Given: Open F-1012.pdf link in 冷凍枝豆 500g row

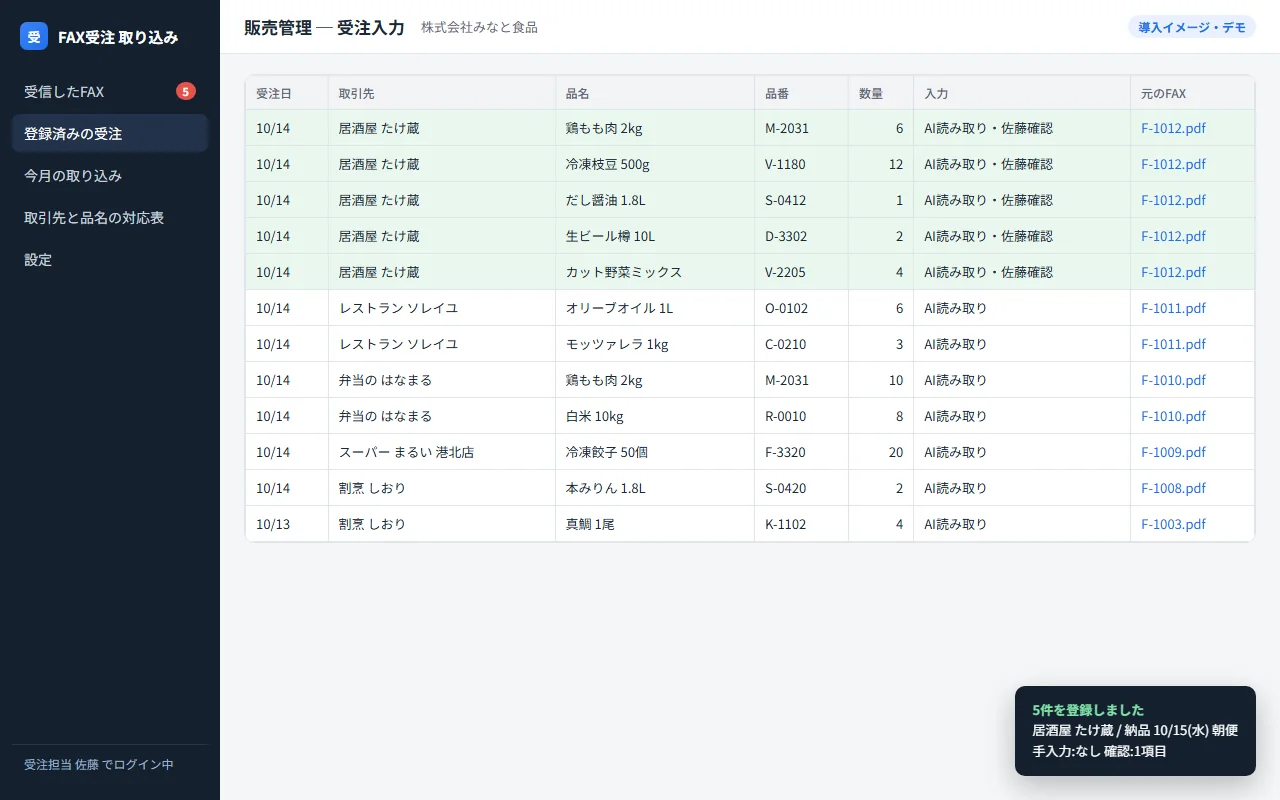Looking at the screenshot, I should tap(1173, 164).
